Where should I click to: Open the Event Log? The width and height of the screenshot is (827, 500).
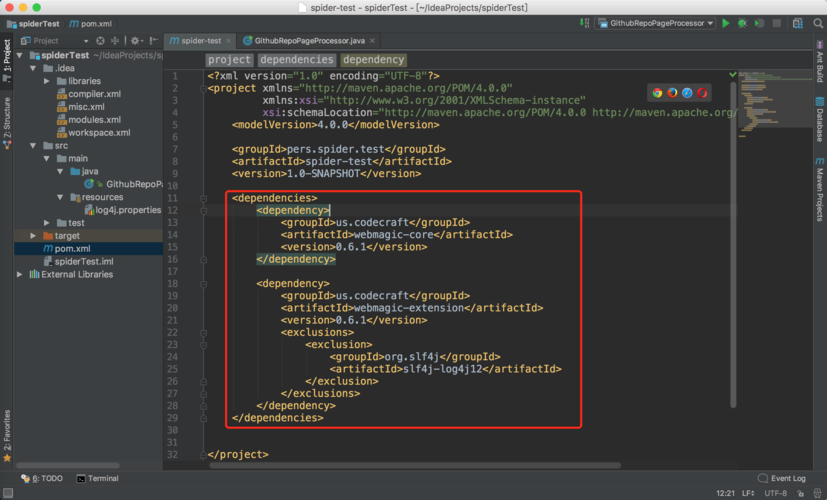782,478
